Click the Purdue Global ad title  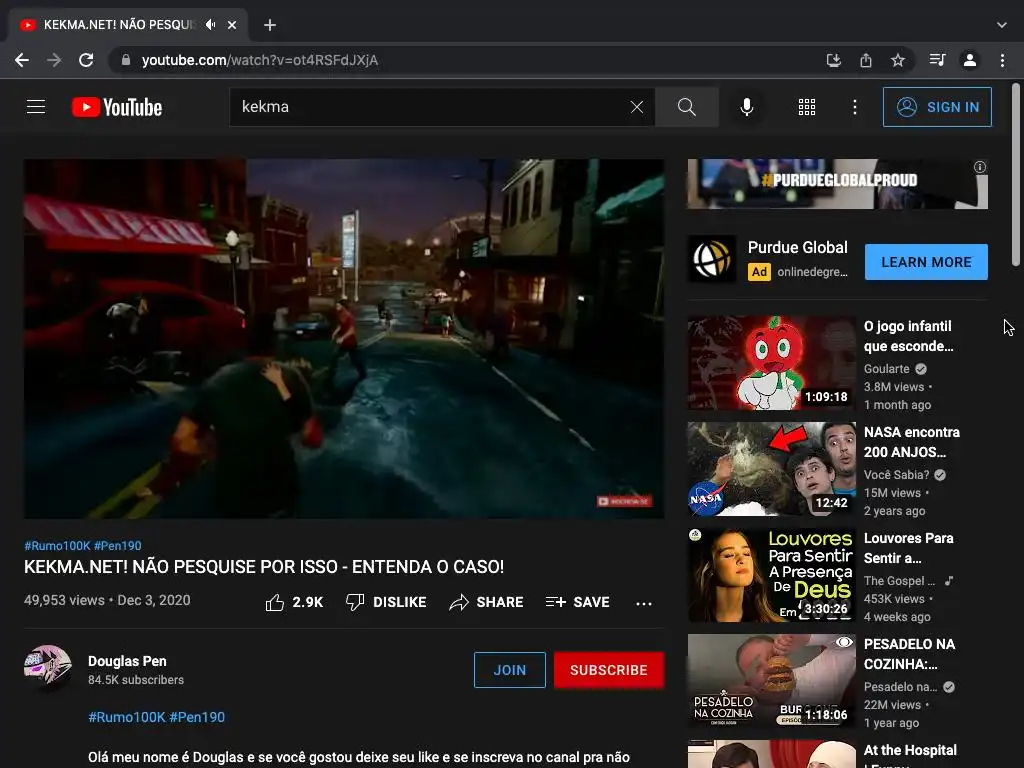click(797, 248)
